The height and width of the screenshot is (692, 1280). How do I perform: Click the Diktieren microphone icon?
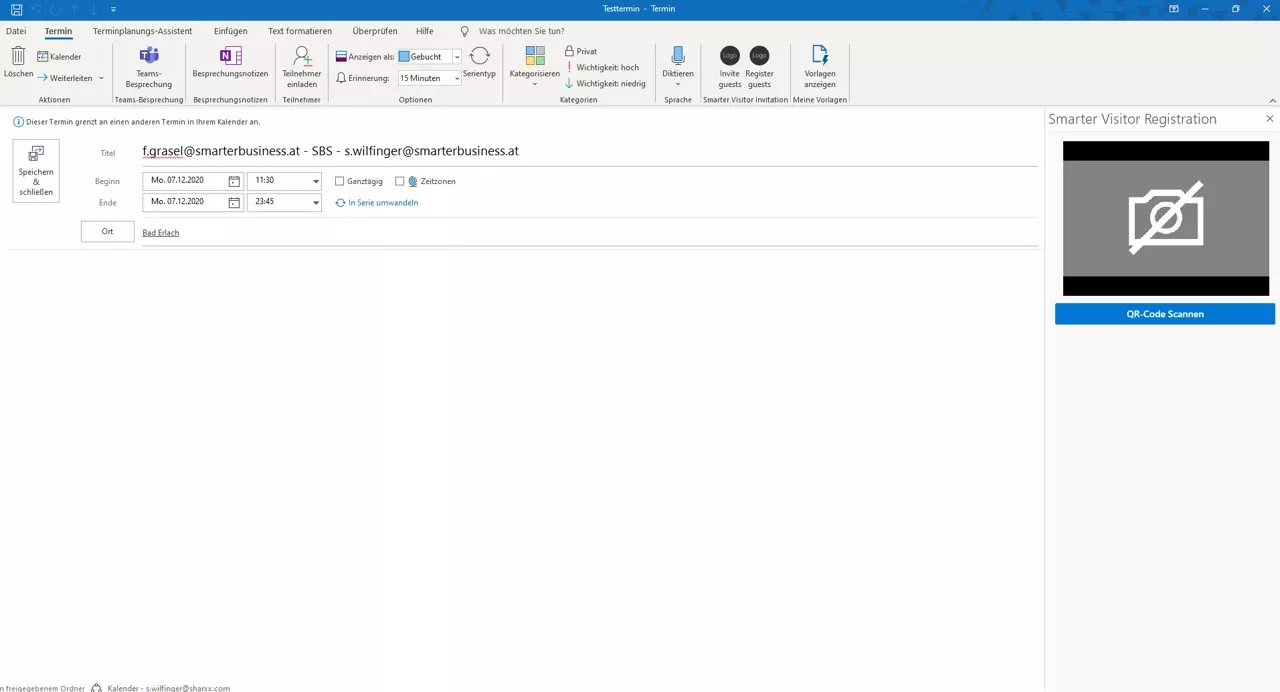click(x=677, y=56)
